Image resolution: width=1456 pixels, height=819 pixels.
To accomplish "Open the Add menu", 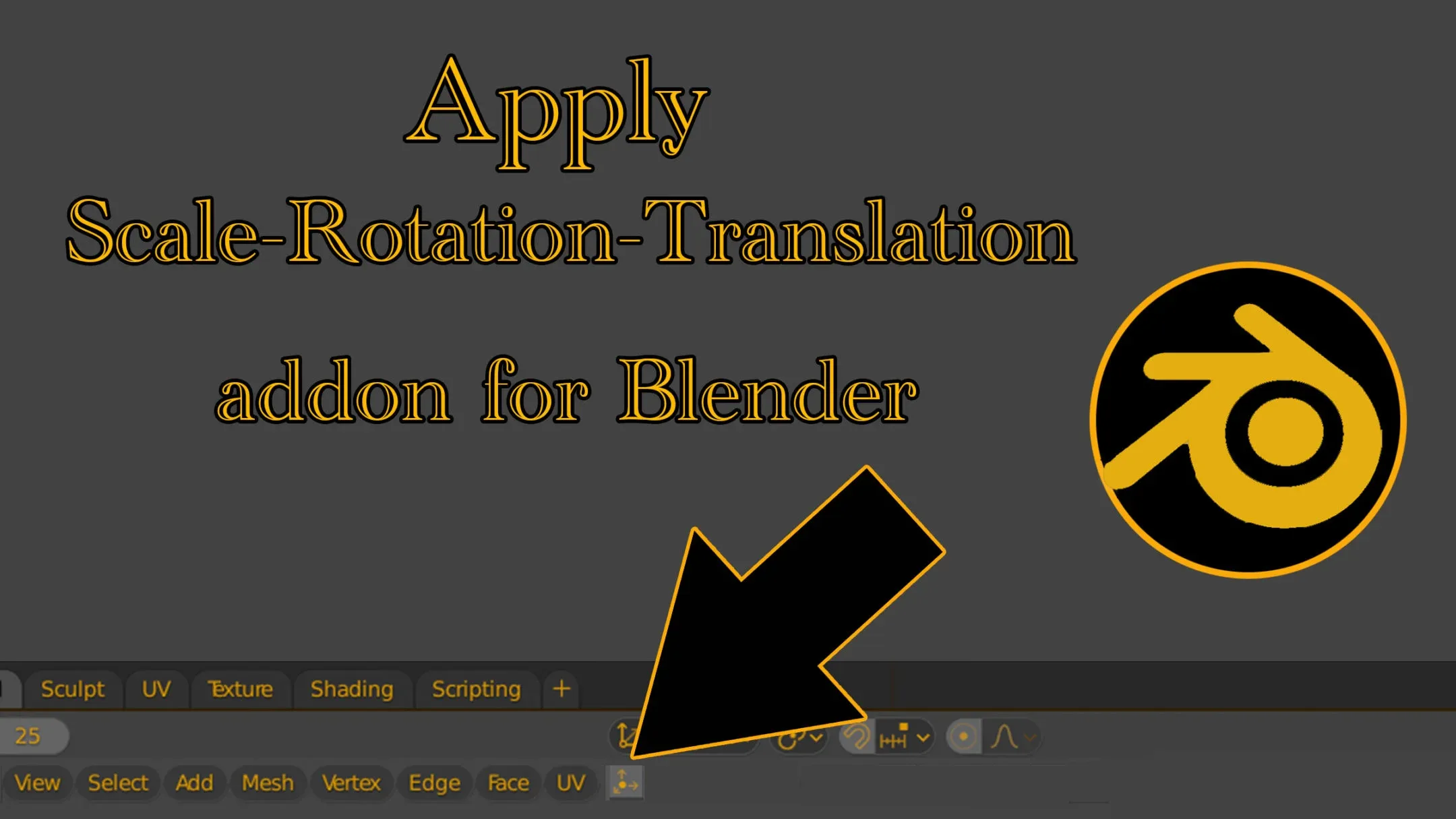I will tap(195, 783).
